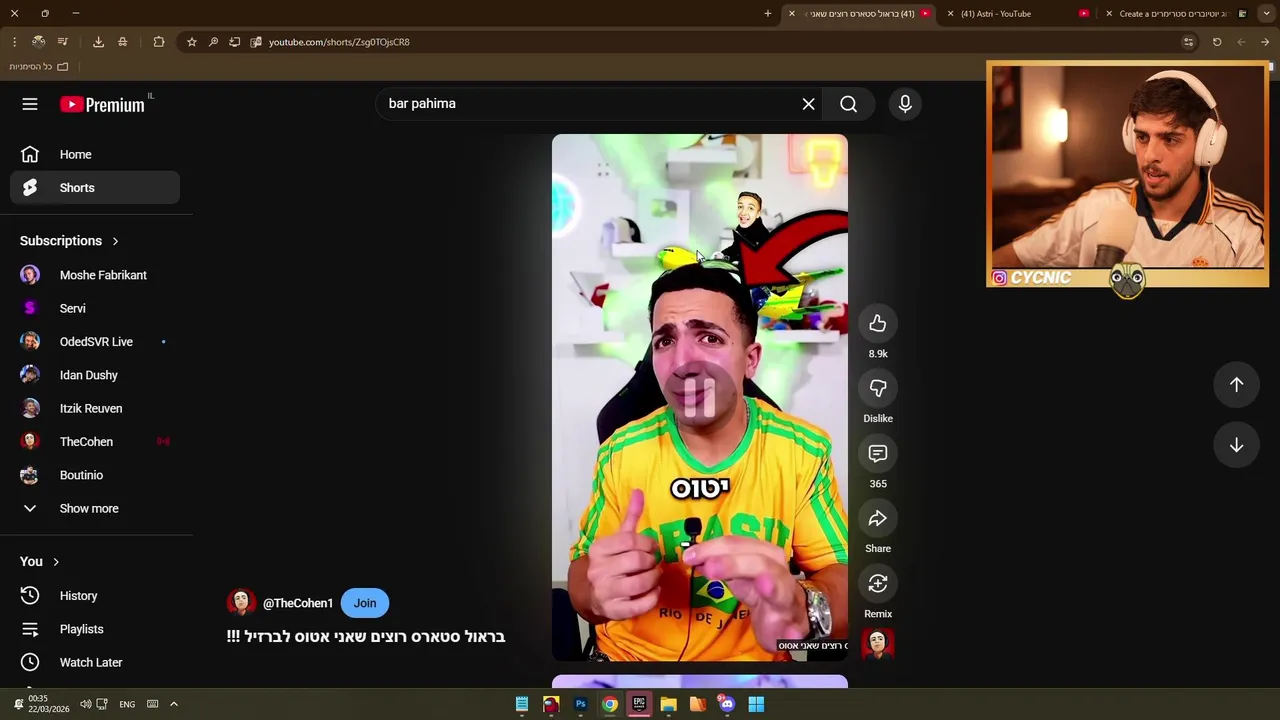Close the Astri - YouTube tab
Screen dimensions: 1280x720
(x=950, y=14)
